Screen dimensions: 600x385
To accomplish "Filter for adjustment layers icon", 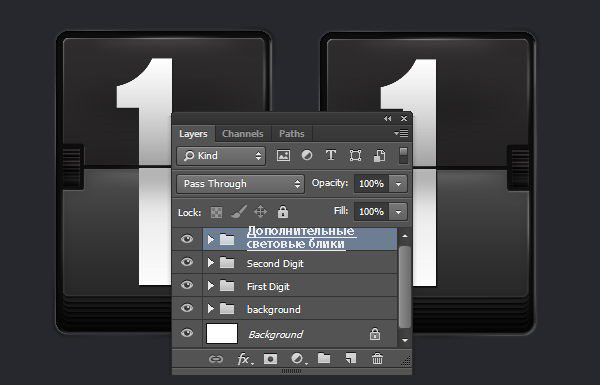I will (x=307, y=155).
